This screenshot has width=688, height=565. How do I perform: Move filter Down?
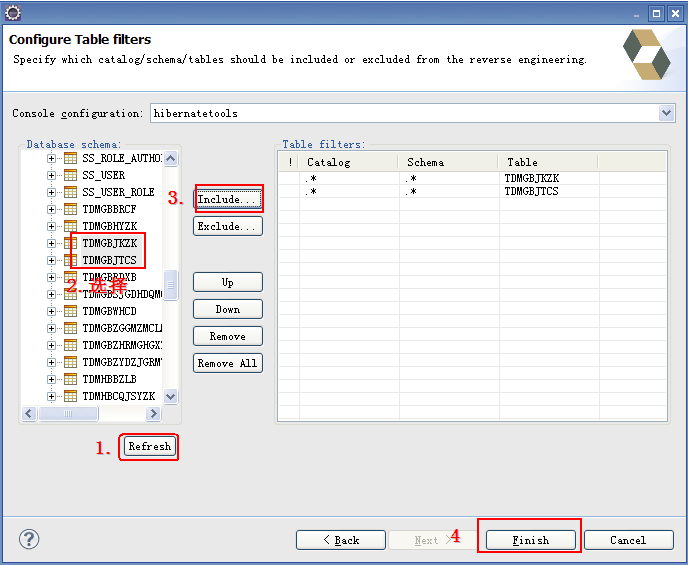pos(228,309)
